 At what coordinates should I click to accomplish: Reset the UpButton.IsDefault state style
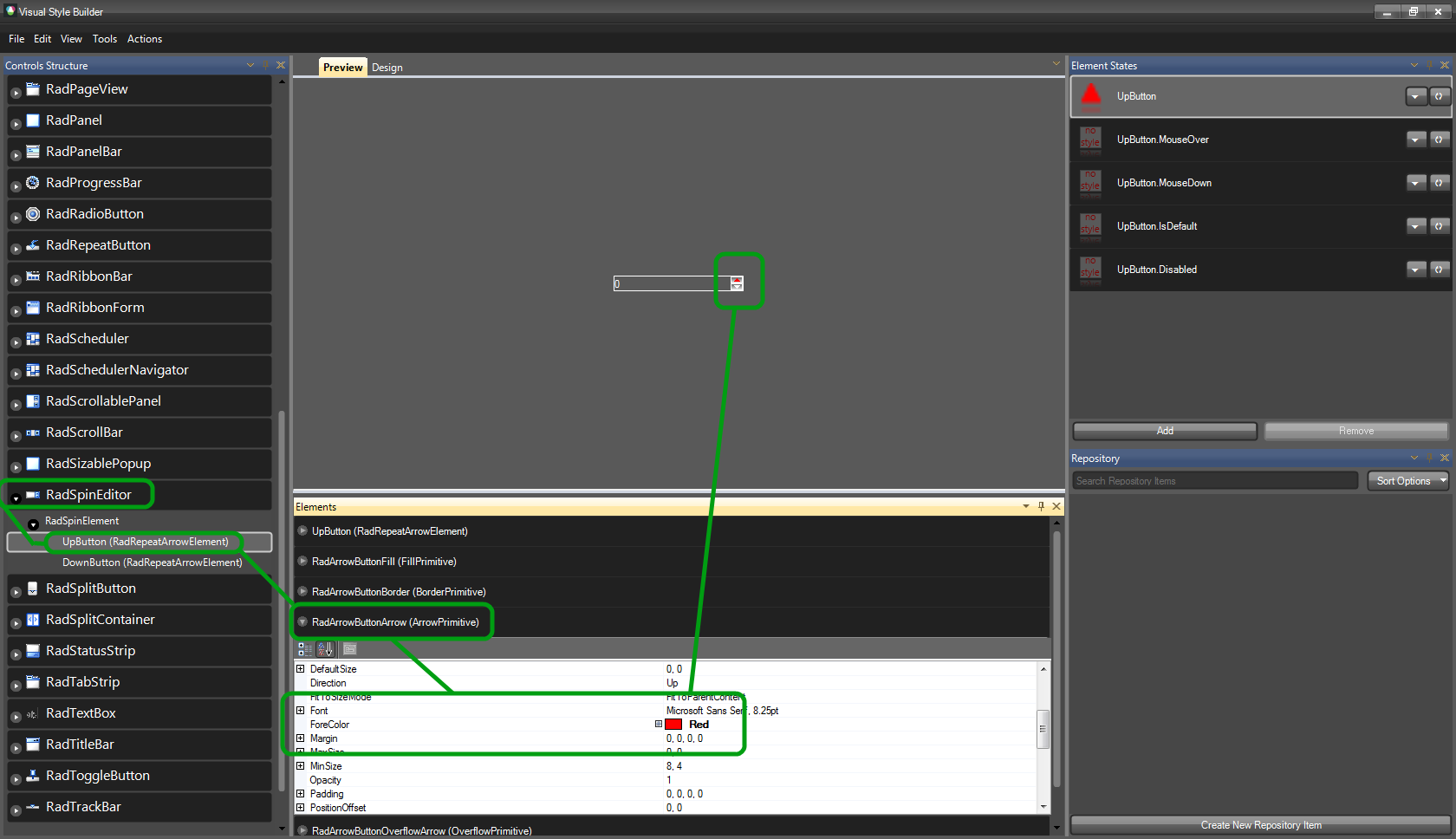point(1439,226)
